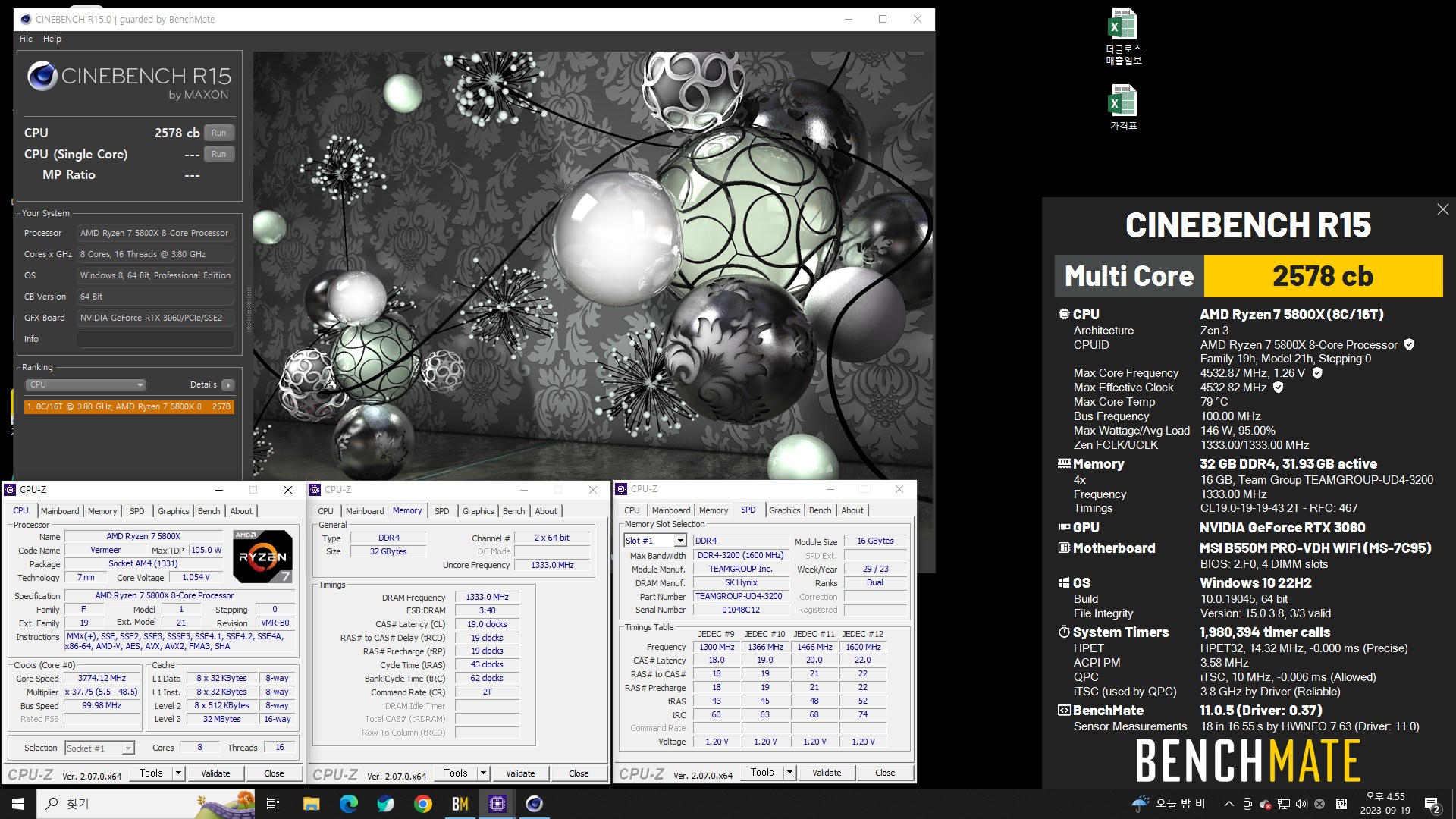This screenshot has width=1456, height=819.
Task: Open CPU tab in Memory CPU-Z window
Action: click(325, 511)
